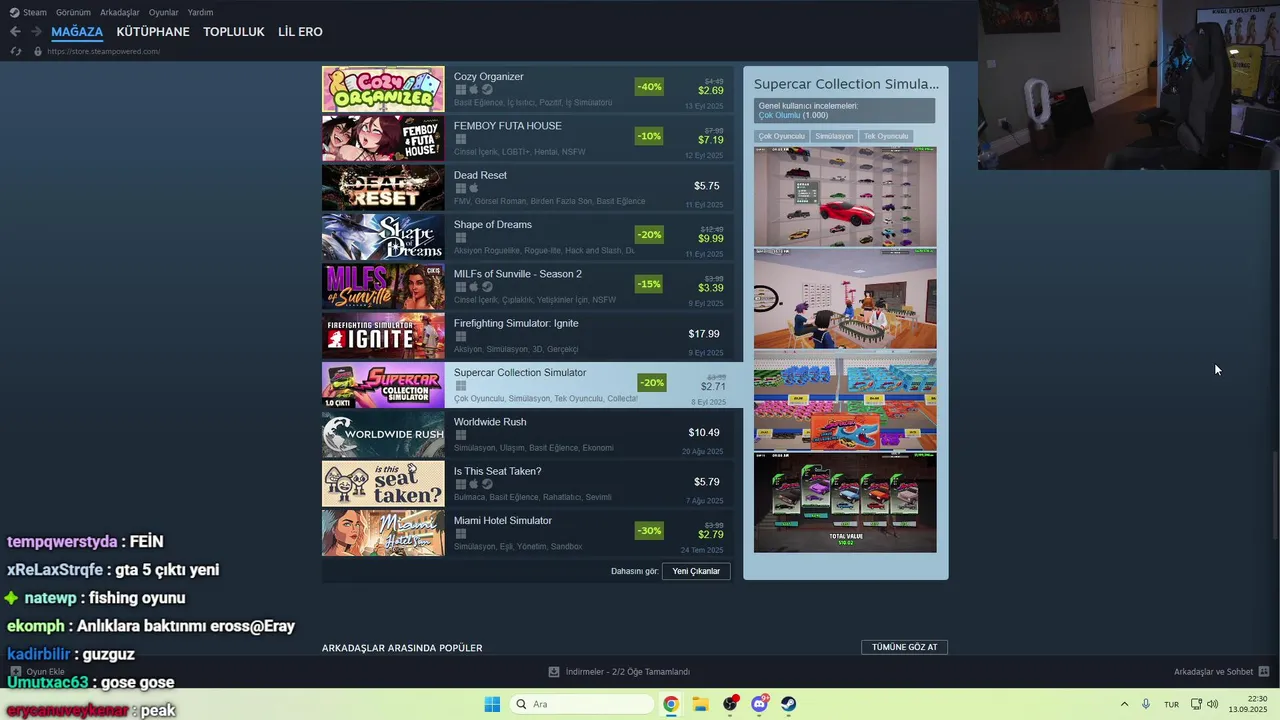Click the Apple platform icon under Dead Reset

coord(474,188)
